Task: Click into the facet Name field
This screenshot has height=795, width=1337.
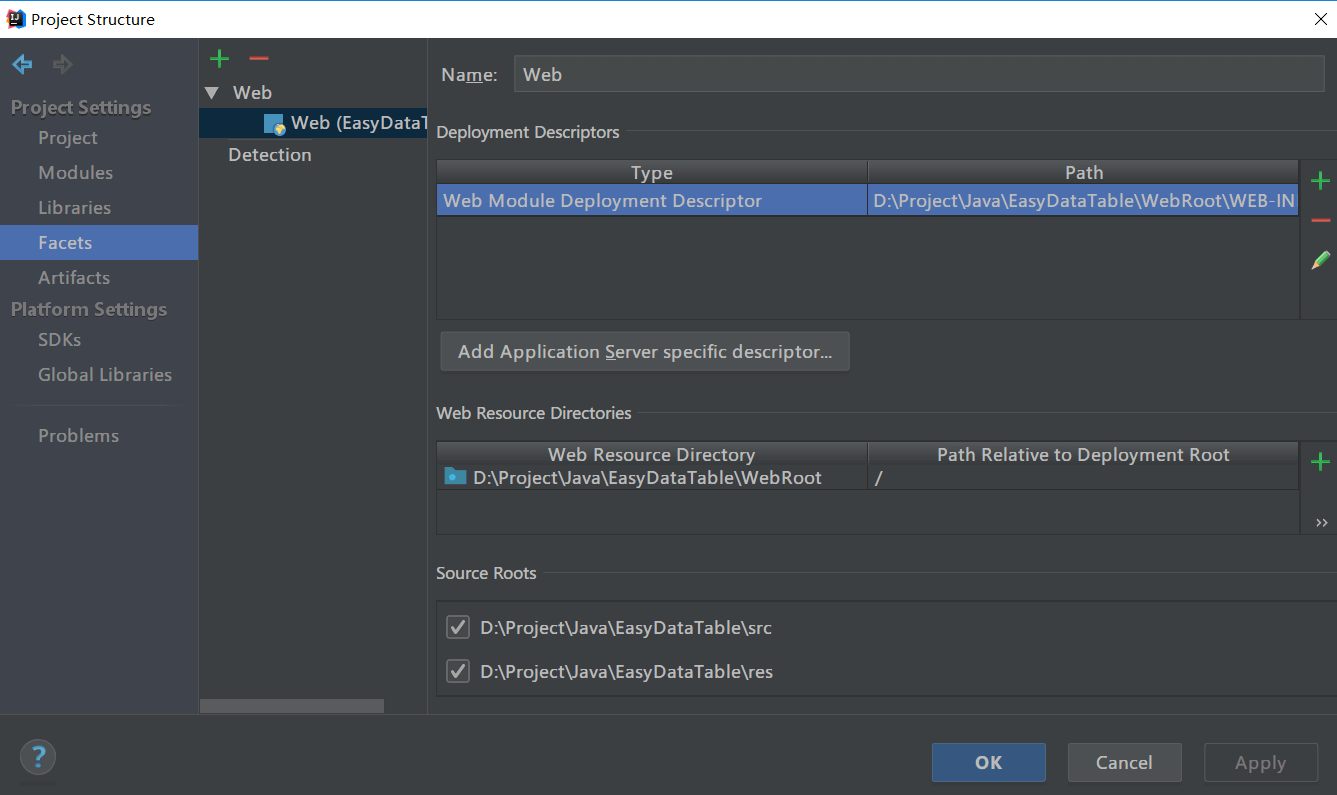Action: [918, 75]
